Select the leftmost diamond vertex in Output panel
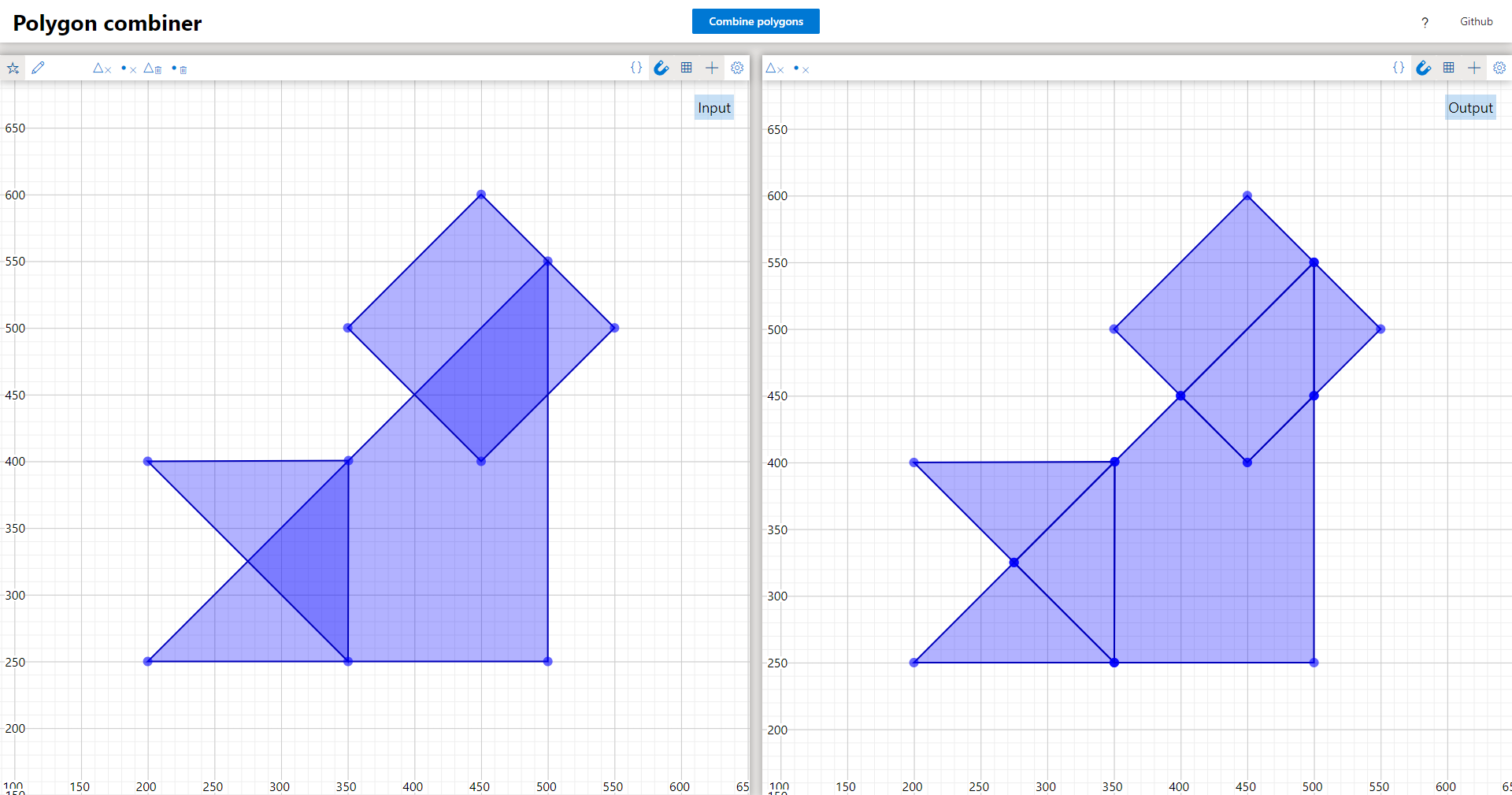1512x795 pixels. click(x=1114, y=329)
